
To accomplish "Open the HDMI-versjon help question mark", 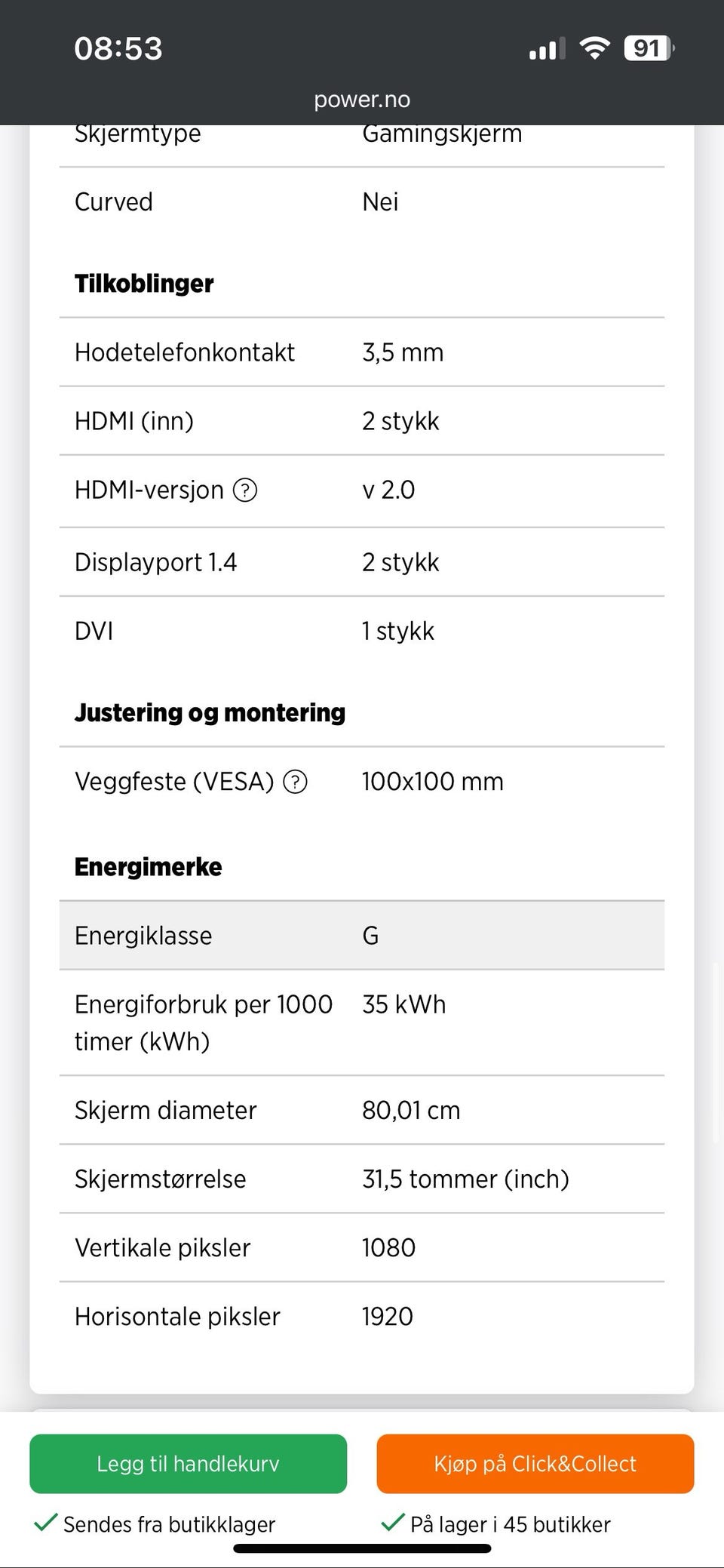I will (x=245, y=490).
